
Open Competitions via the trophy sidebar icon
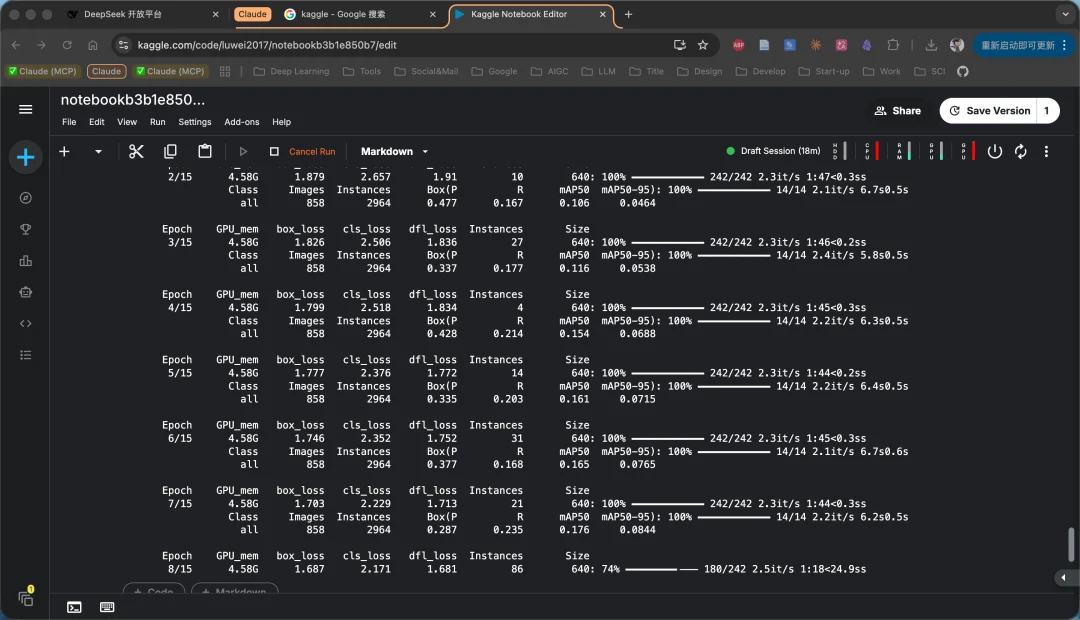point(25,229)
